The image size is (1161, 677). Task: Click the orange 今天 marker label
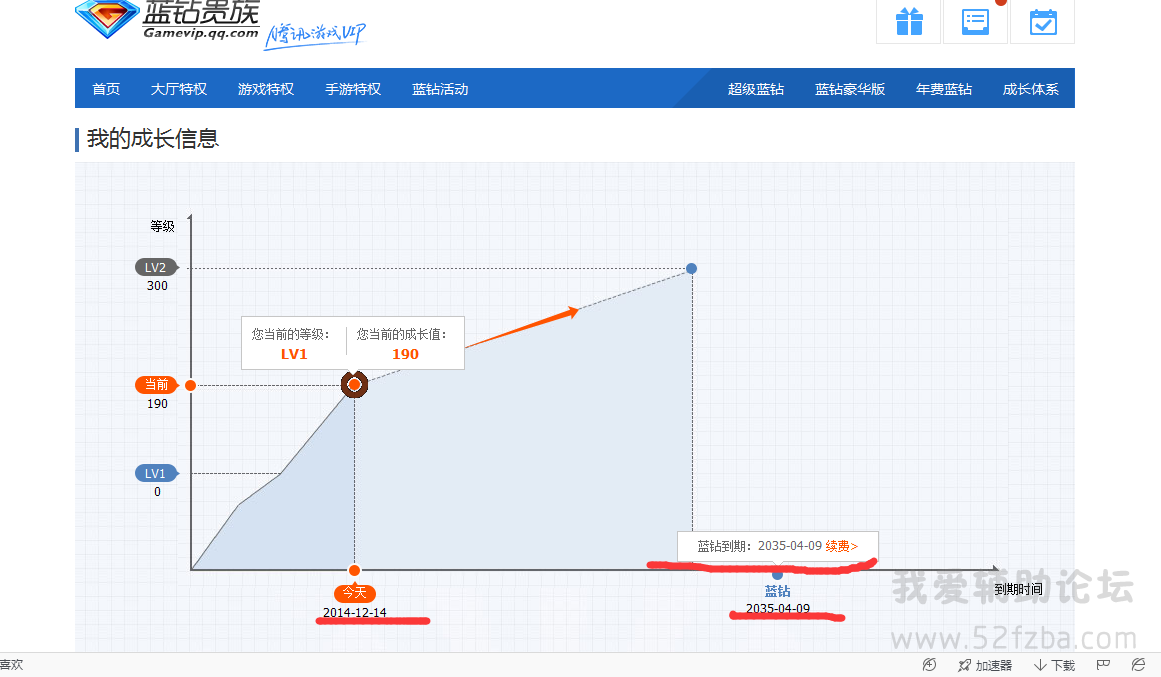(355, 593)
